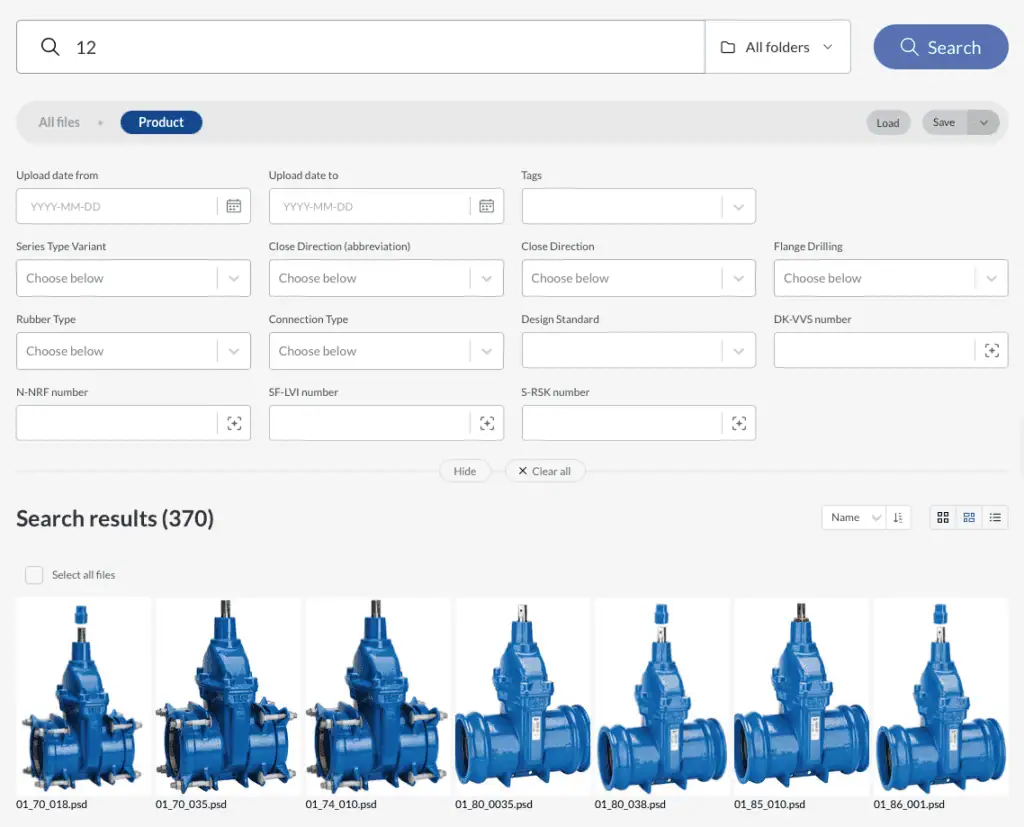This screenshot has height=827, width=1024.
Task: Expand the Save options arrow
Action: [x=984, y=122]
